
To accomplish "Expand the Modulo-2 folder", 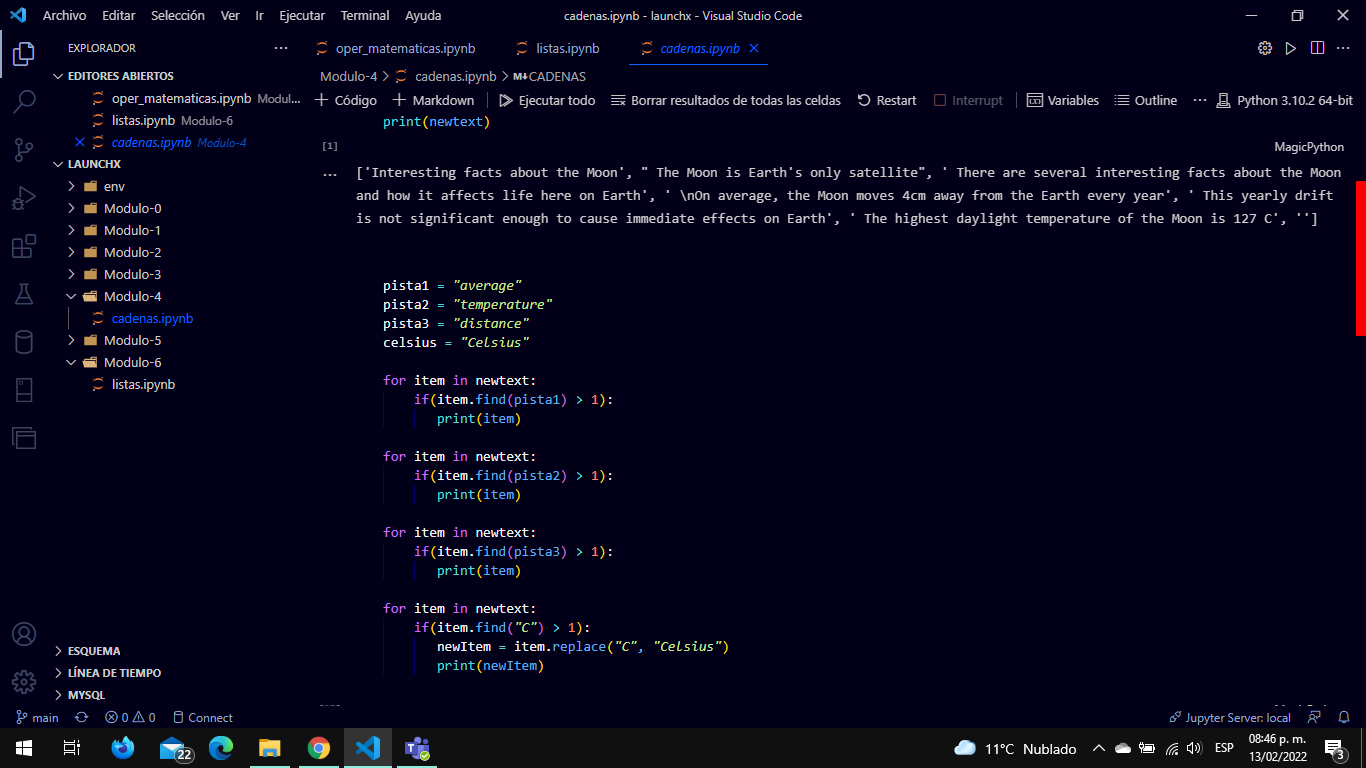I will coord(132,252).
